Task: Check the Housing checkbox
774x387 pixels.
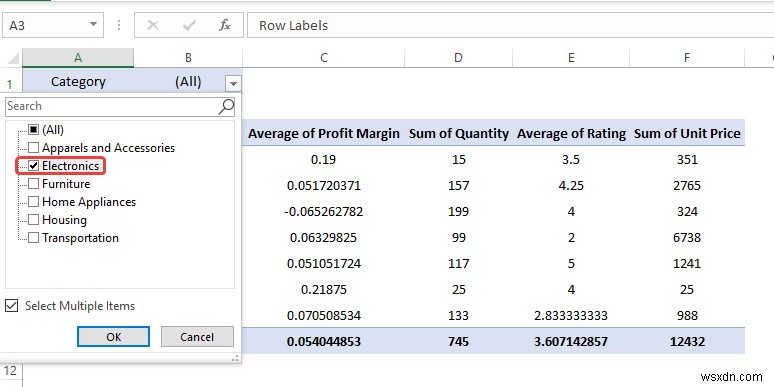Action: coord(34,220)
